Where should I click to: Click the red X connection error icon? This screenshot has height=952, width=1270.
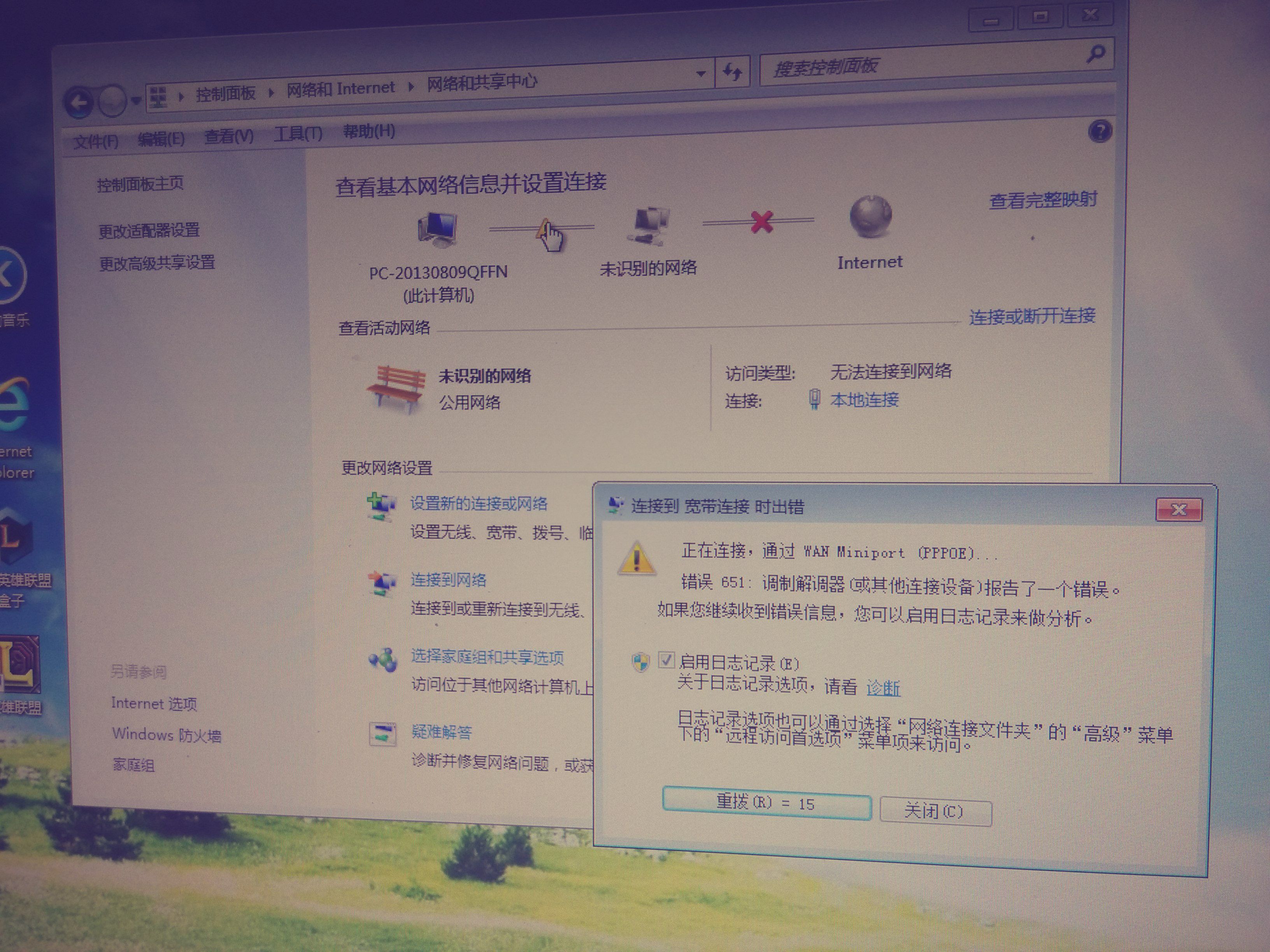pos(762,222)
